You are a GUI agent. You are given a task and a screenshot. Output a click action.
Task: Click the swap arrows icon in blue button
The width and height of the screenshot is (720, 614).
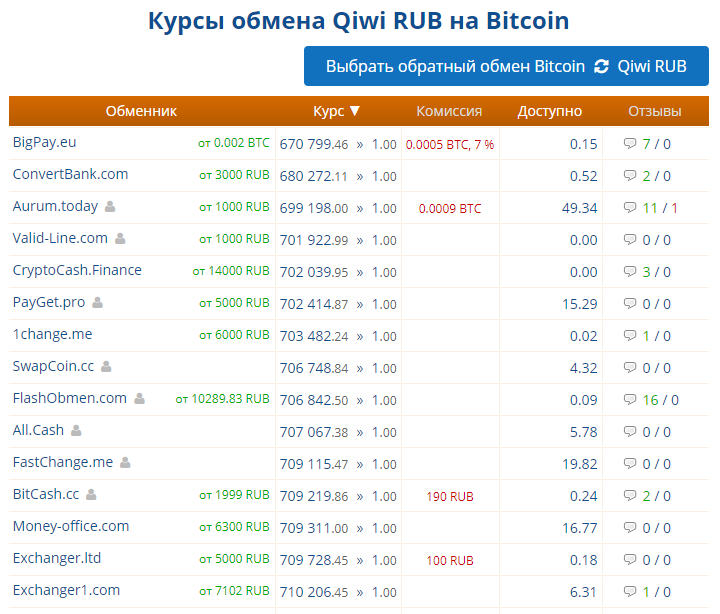[601, 67]
